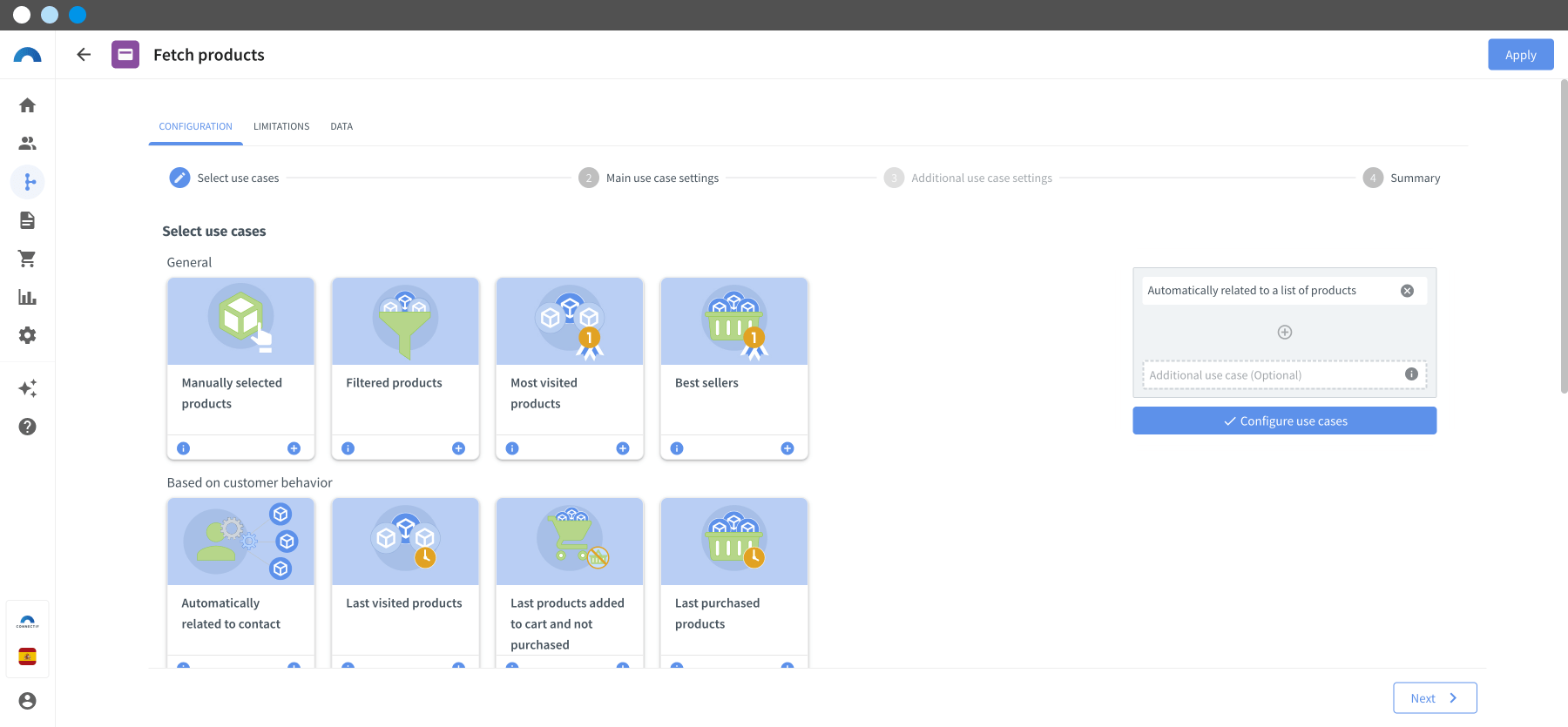This screenshot has height=727, width=1568.
Task: Click the circled plus to add use case
Action: (1285, 332)
